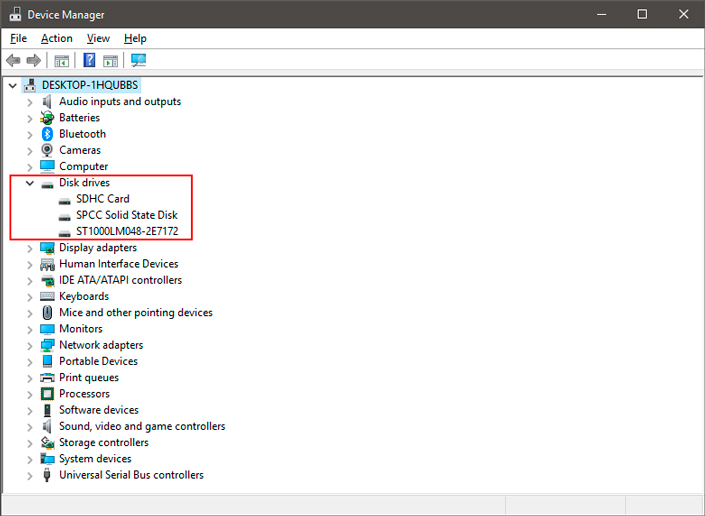
Task: Select the Audio inputs and outputs speaker icon
Action: pyautogui.click(x=47, y=102)
